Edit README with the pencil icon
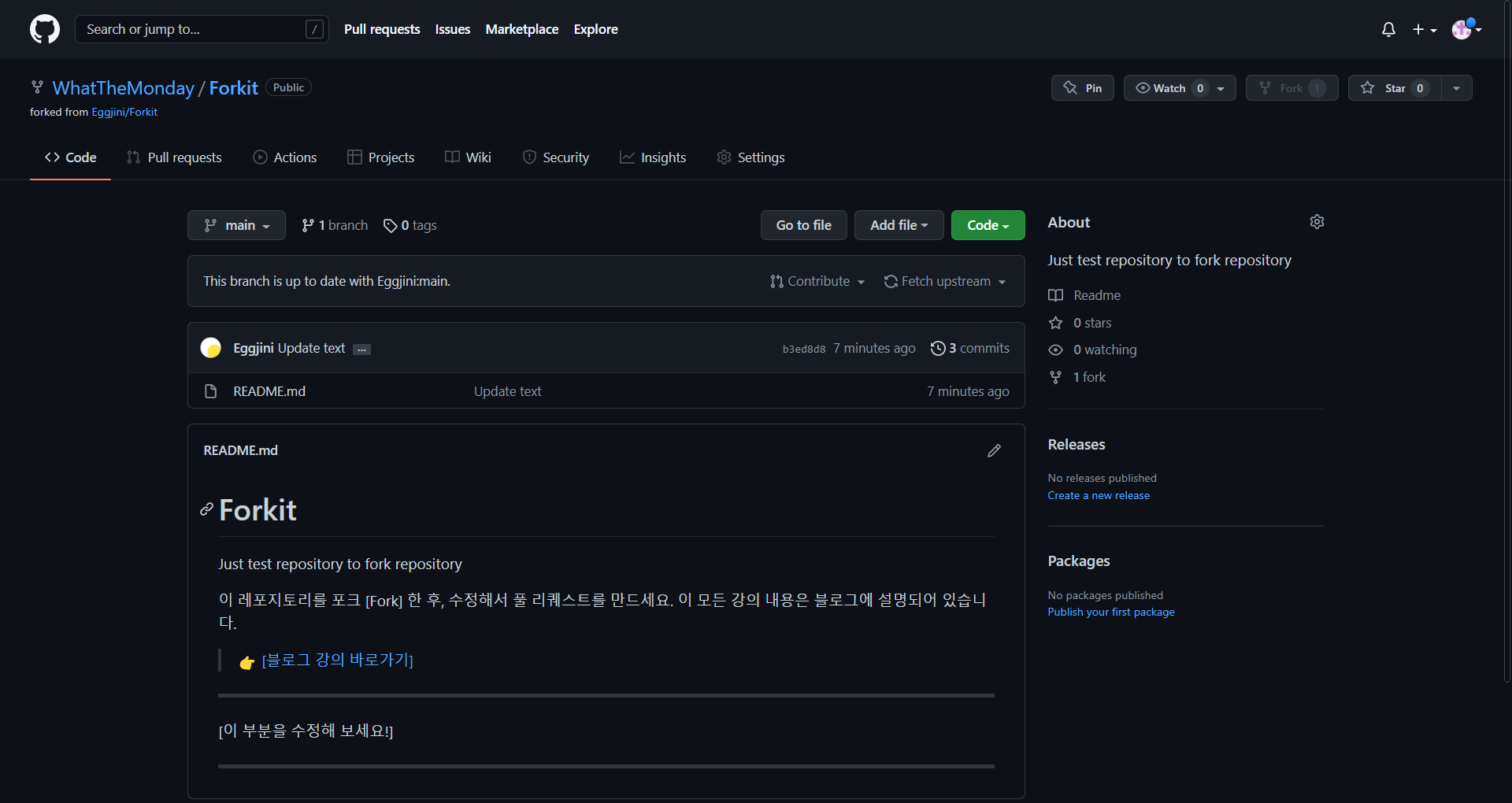Screen dimensions: 1512x803 pos(995,450)
